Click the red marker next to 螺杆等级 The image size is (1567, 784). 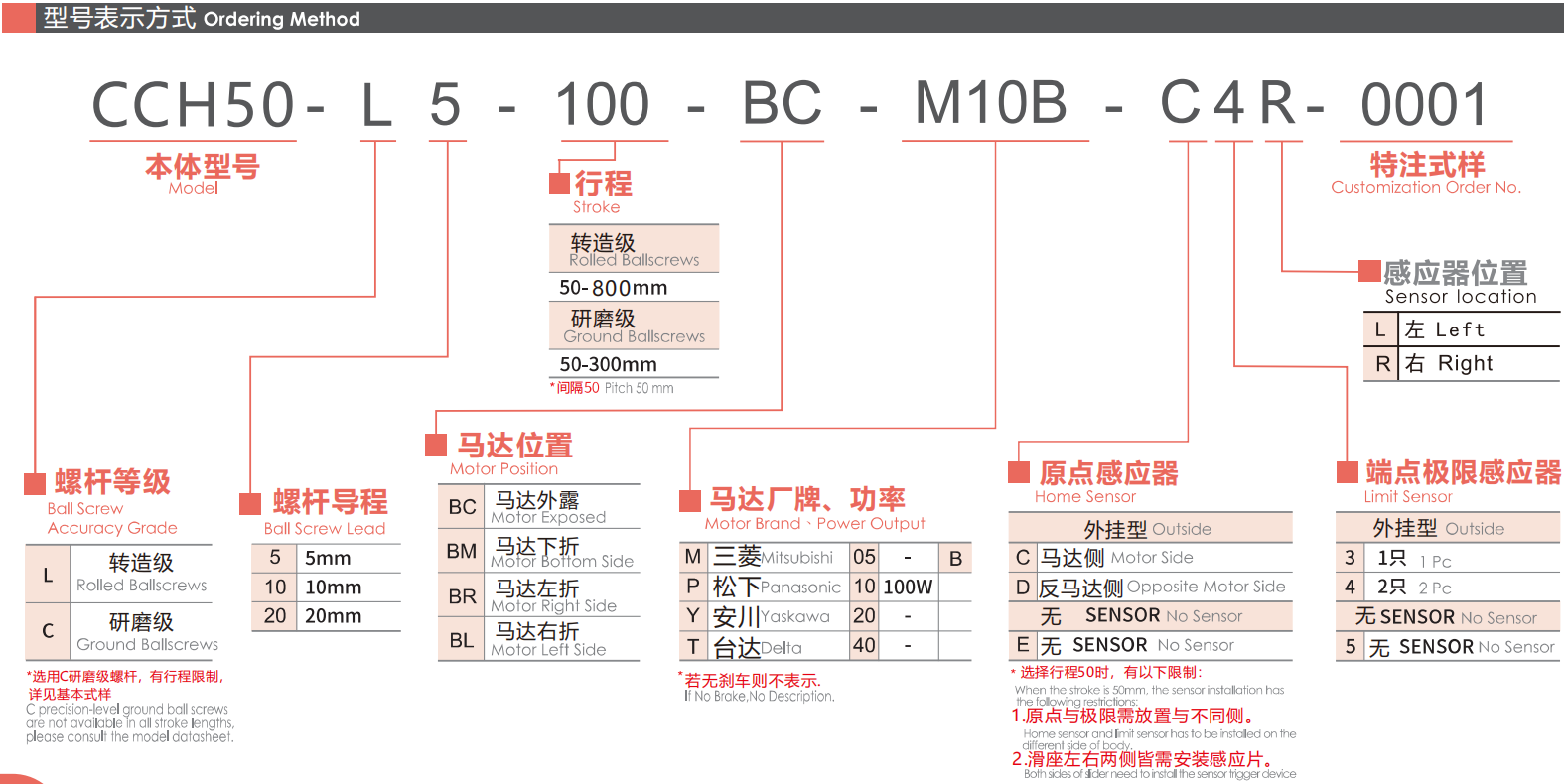(x=35, y=483)
